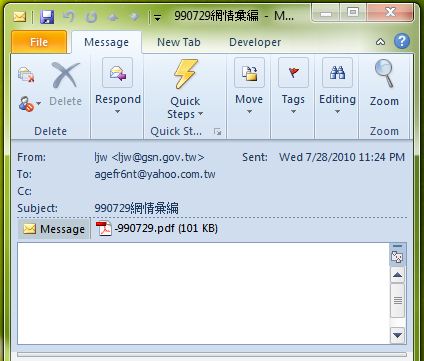This screenshot has width=424, height=361.
Task: Click the Editing binoculars icon
Action: point(337,73)
